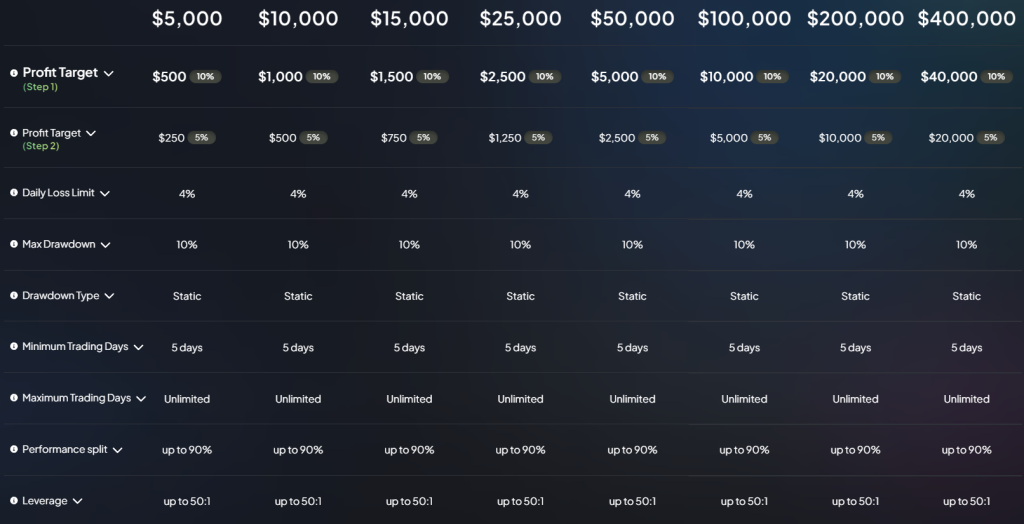
Task: Click info icon next to Drawdown Type
Action: [14, 296]
